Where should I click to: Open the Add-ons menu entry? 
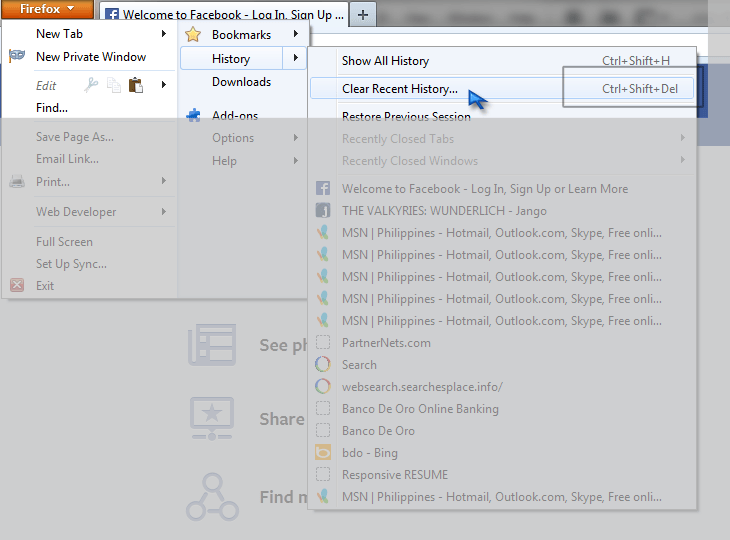click(x=235, y=115)
